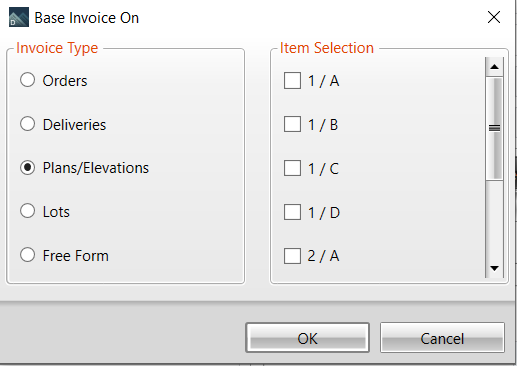Click the scroll down arrow in Item Selection
Viewport: 517px width, 366px height.
494,268
